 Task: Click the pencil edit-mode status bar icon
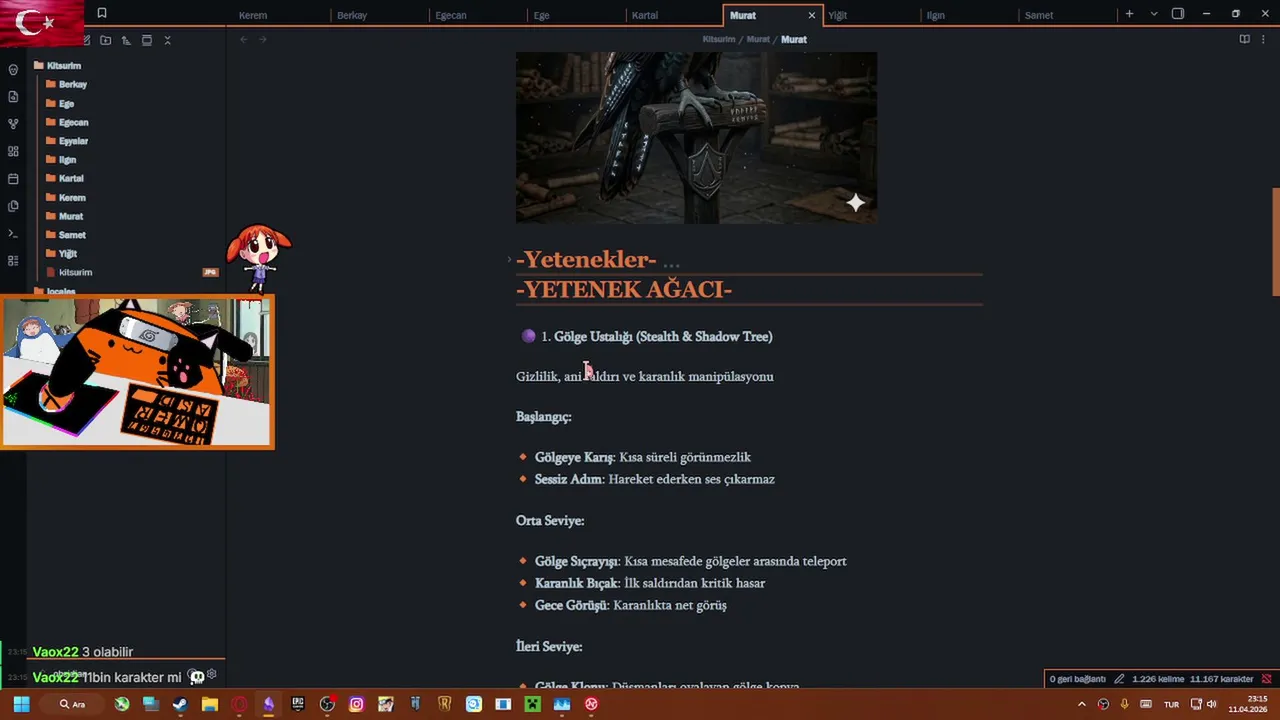(1119, 679)
